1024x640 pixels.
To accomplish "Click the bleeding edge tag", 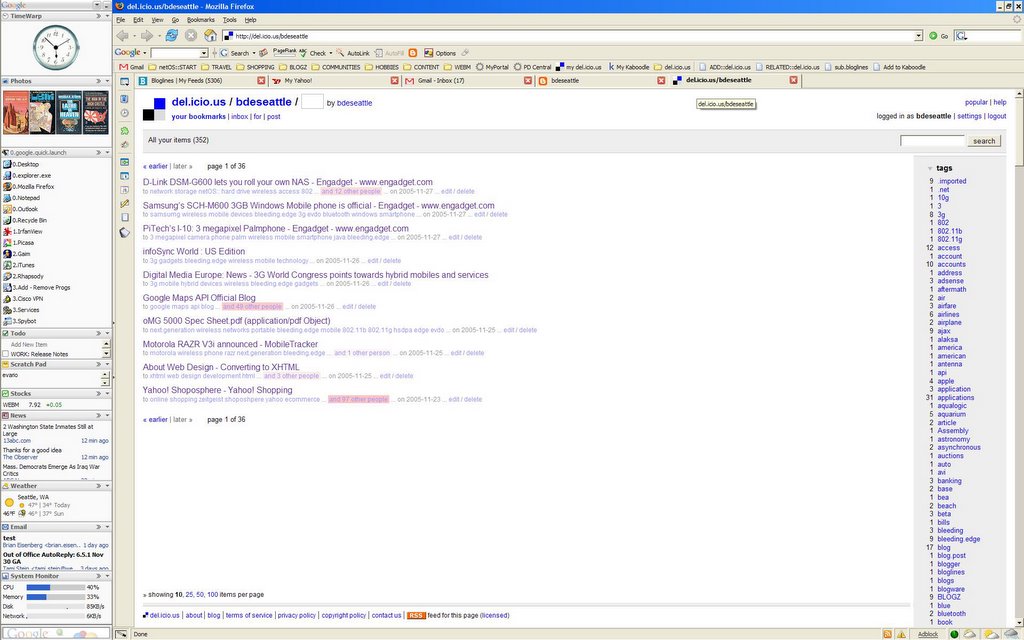I will [x=959, y=539].
